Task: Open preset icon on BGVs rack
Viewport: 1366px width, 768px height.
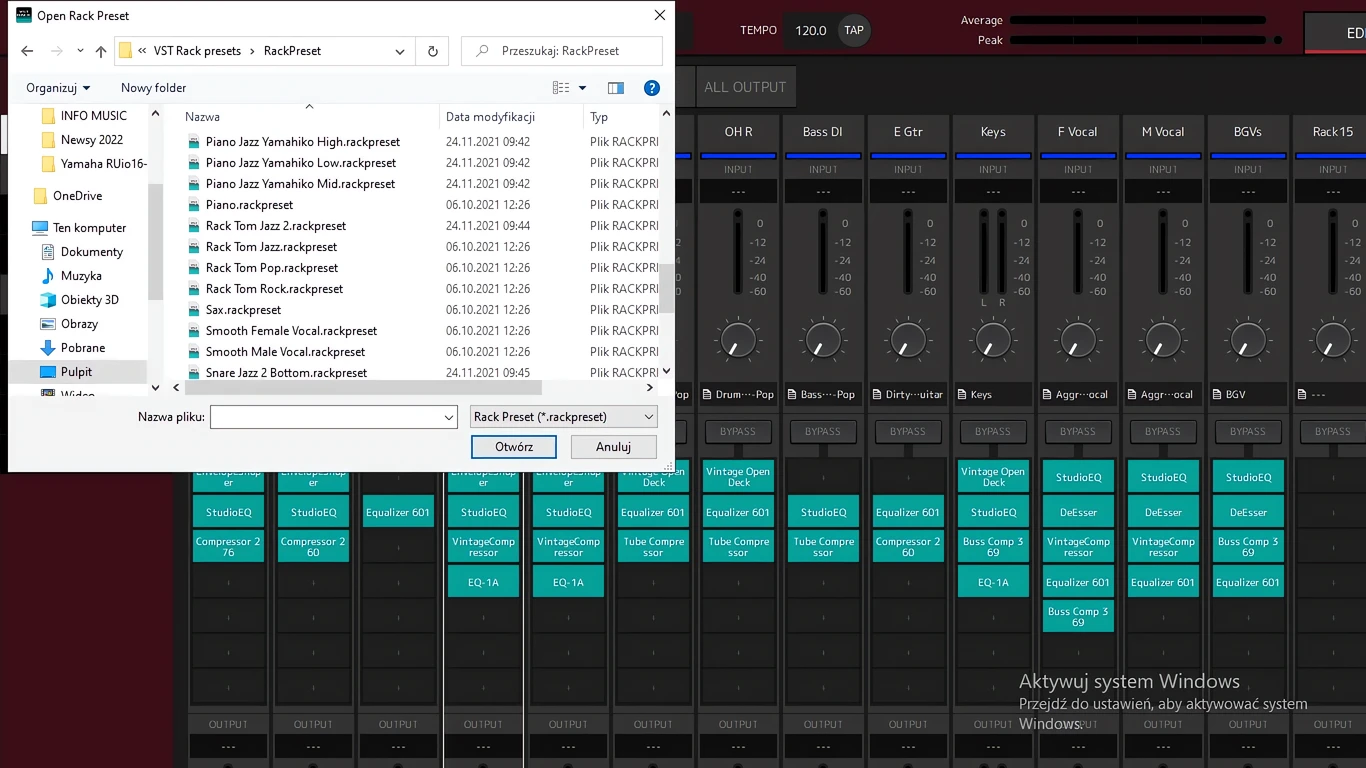Action: (1217, 395)
